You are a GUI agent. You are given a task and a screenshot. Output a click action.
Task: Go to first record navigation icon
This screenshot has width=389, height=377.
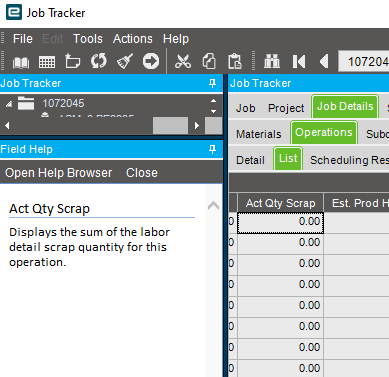tap(299, 61)
